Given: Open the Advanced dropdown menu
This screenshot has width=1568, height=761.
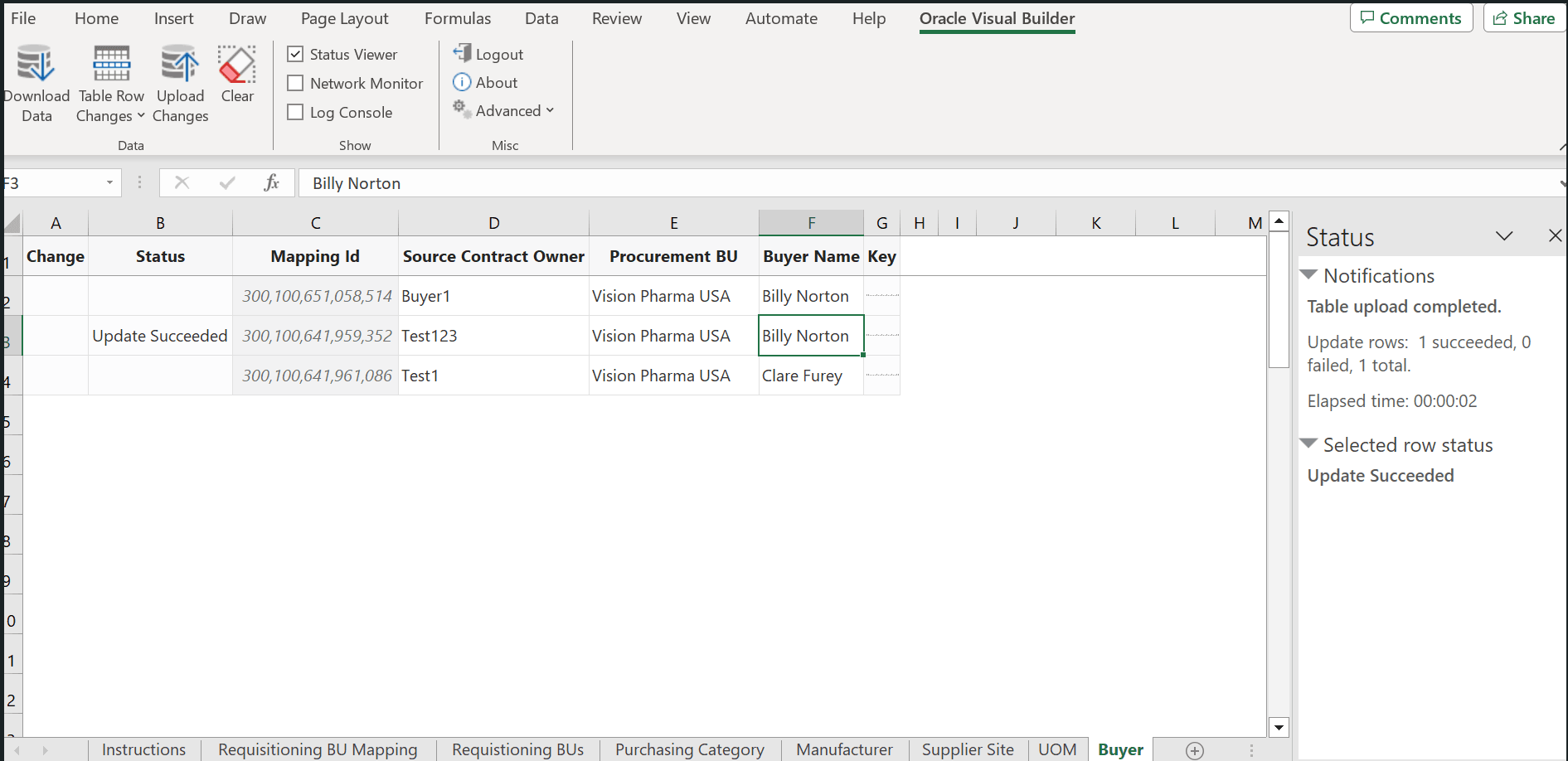Looking at the screenshot, I should tap(549, 110).
